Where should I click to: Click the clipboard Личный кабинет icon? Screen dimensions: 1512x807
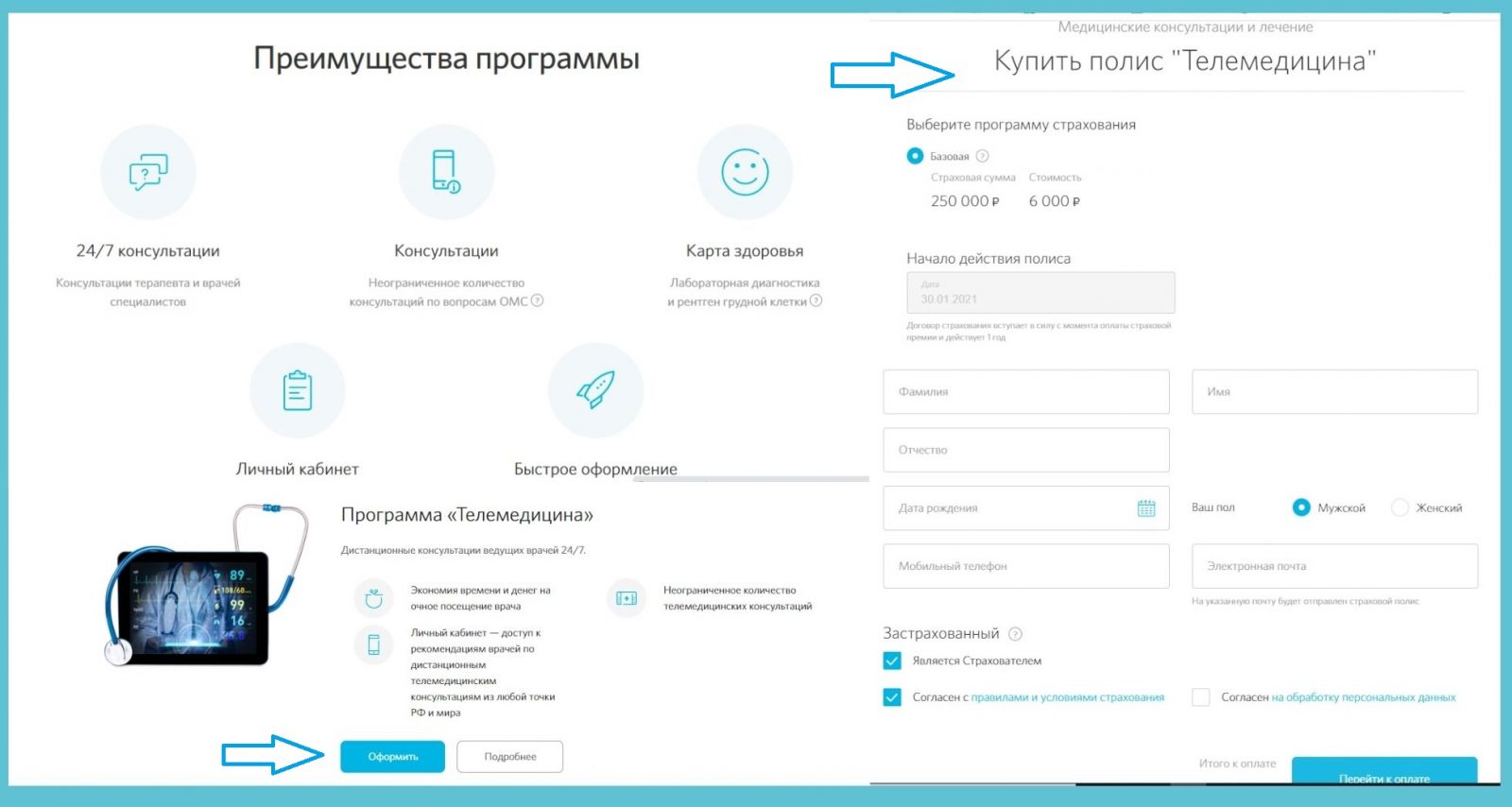tap(298, 390)
